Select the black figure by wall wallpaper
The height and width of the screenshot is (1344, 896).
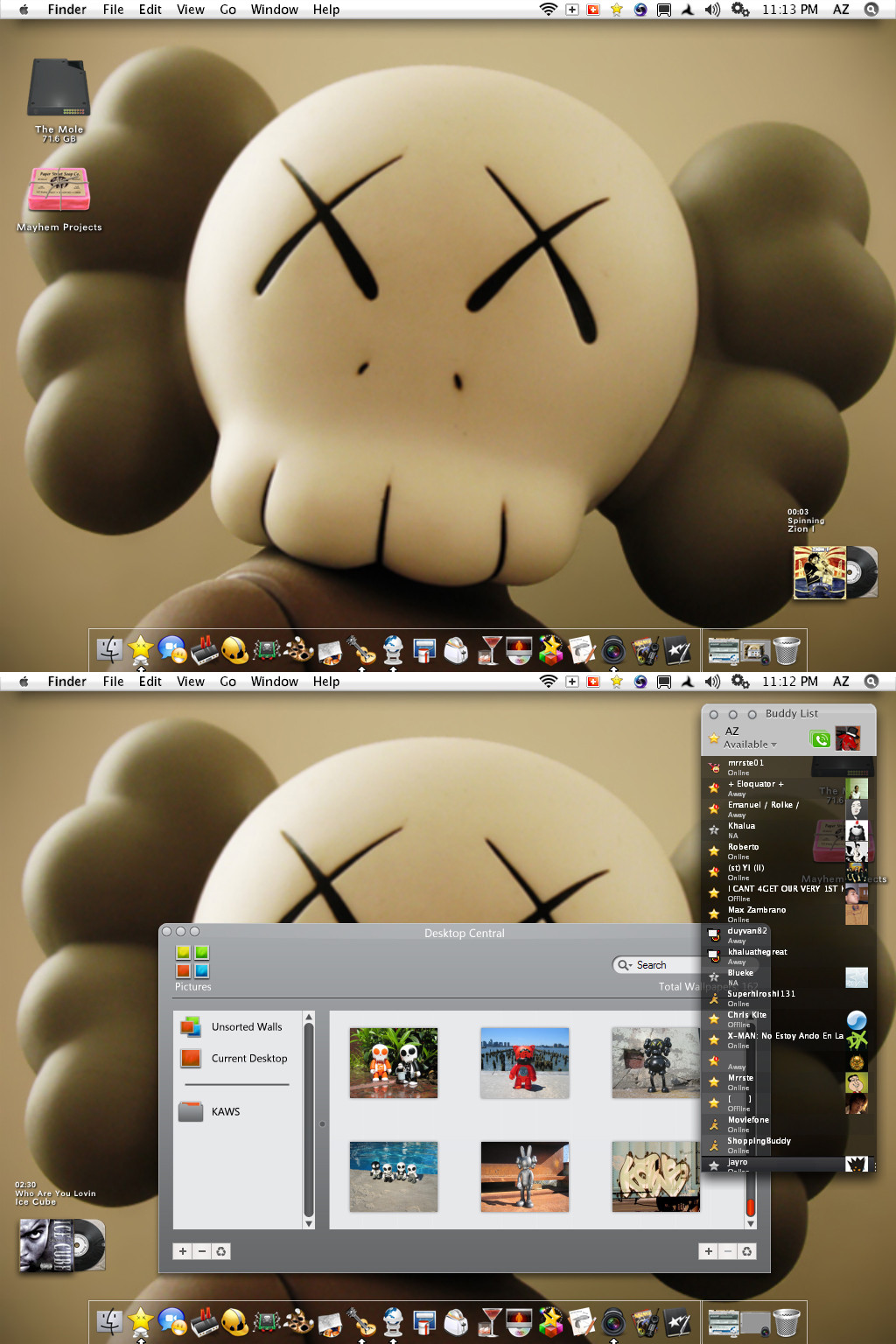tap(655, 1063)
